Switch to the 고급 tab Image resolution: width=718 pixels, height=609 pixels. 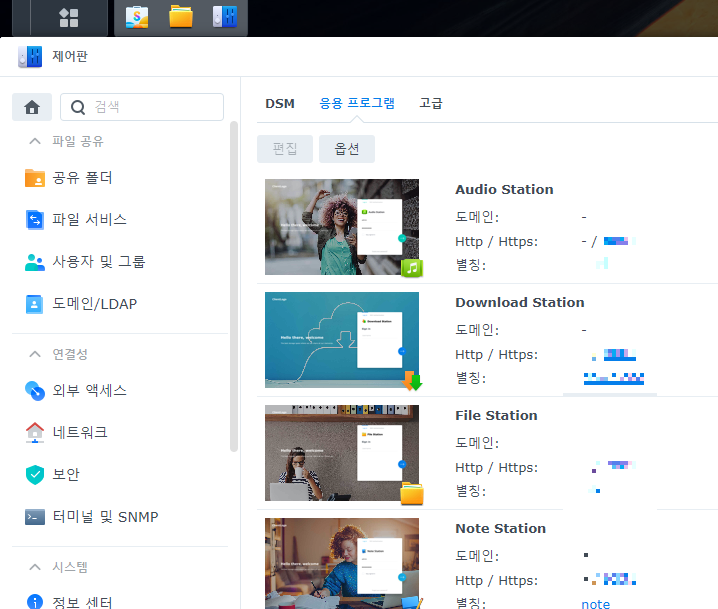pyautogui.click(x=431, y=103)
